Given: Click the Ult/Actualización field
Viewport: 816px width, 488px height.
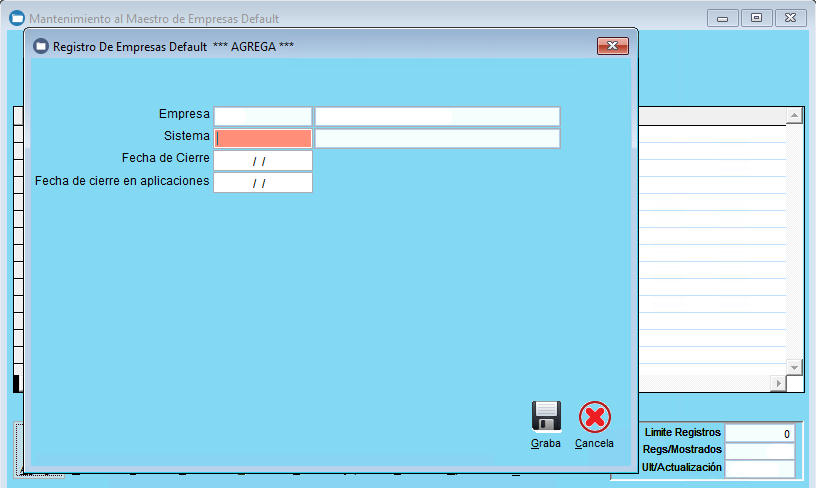Looking at the screenshot, I should pos(760,467).
